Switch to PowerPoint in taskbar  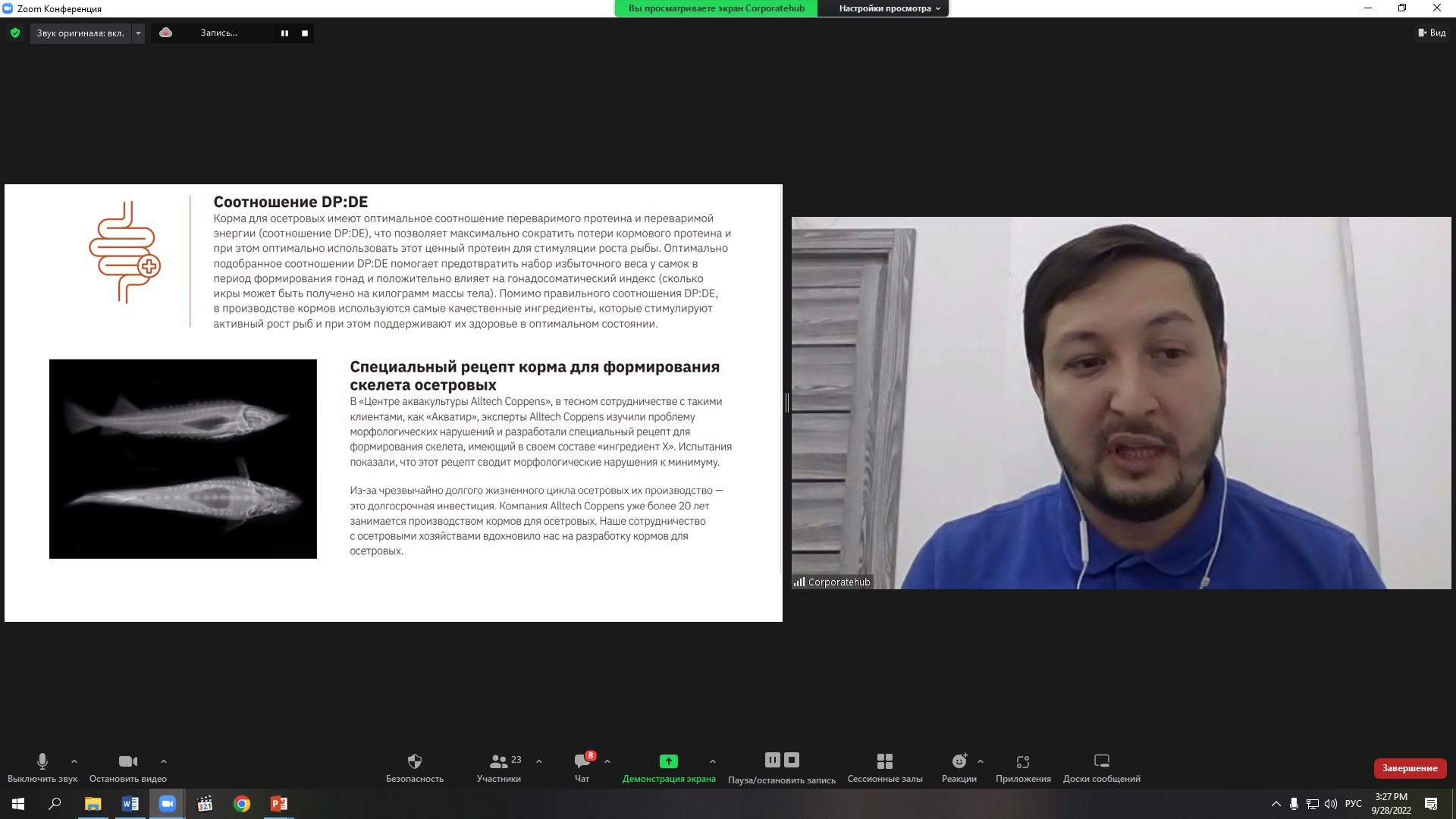[279, 804]
